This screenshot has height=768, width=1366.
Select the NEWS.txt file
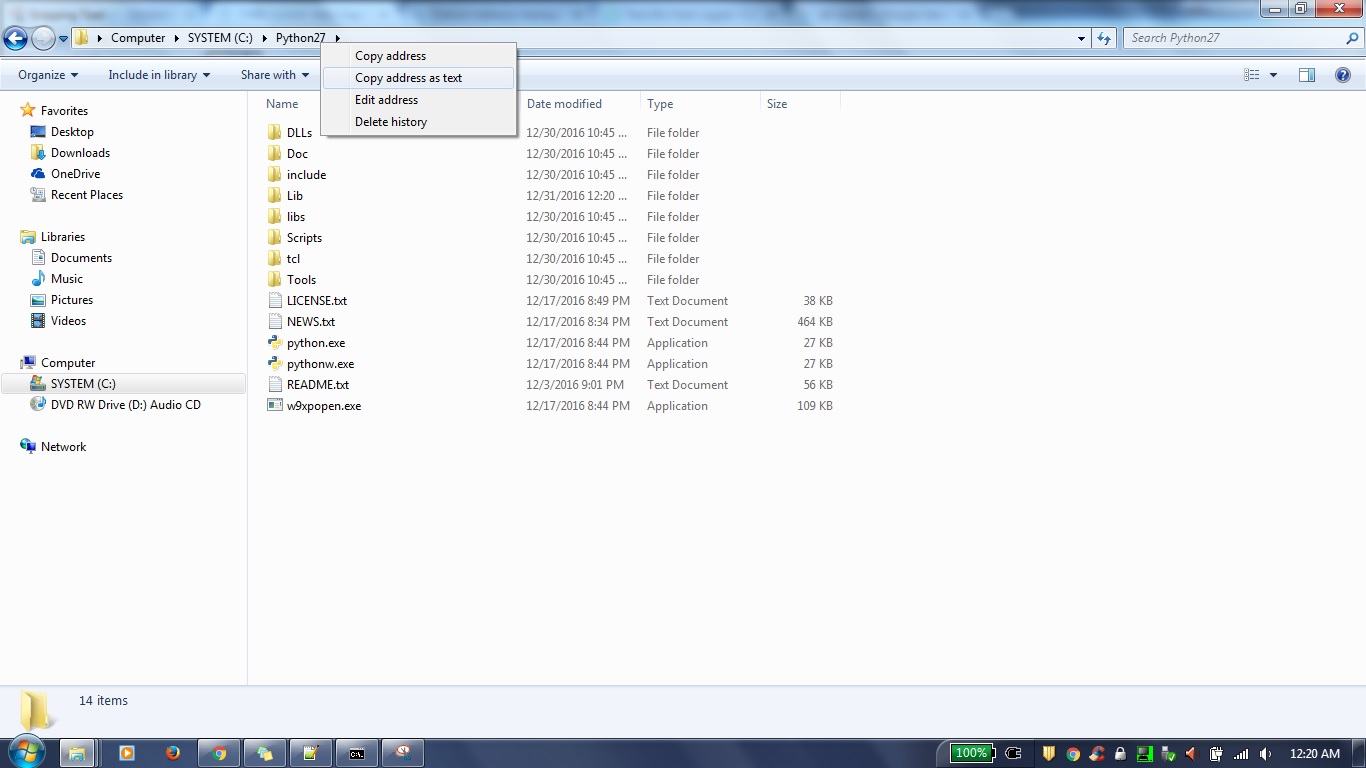(x=310, y=322)
